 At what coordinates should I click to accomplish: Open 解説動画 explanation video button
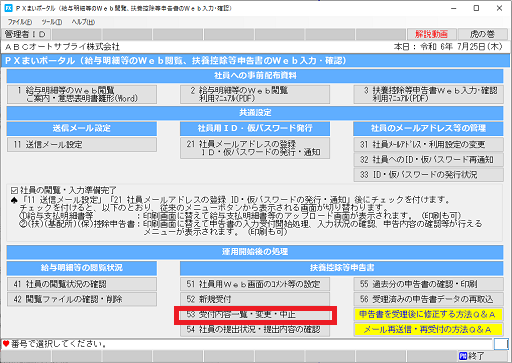tap(432, 34)
